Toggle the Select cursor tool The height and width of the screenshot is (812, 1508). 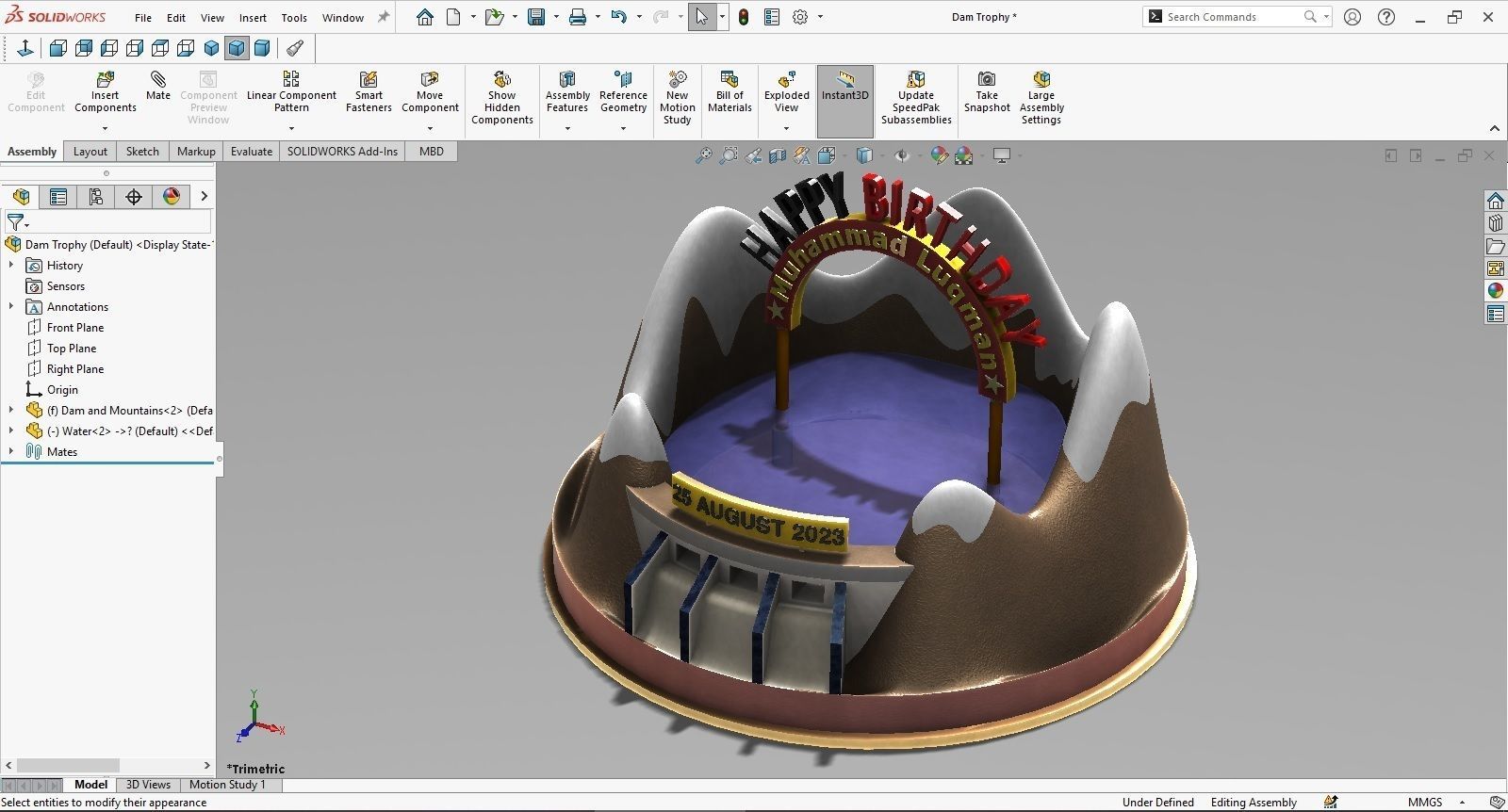click(702, 17)
